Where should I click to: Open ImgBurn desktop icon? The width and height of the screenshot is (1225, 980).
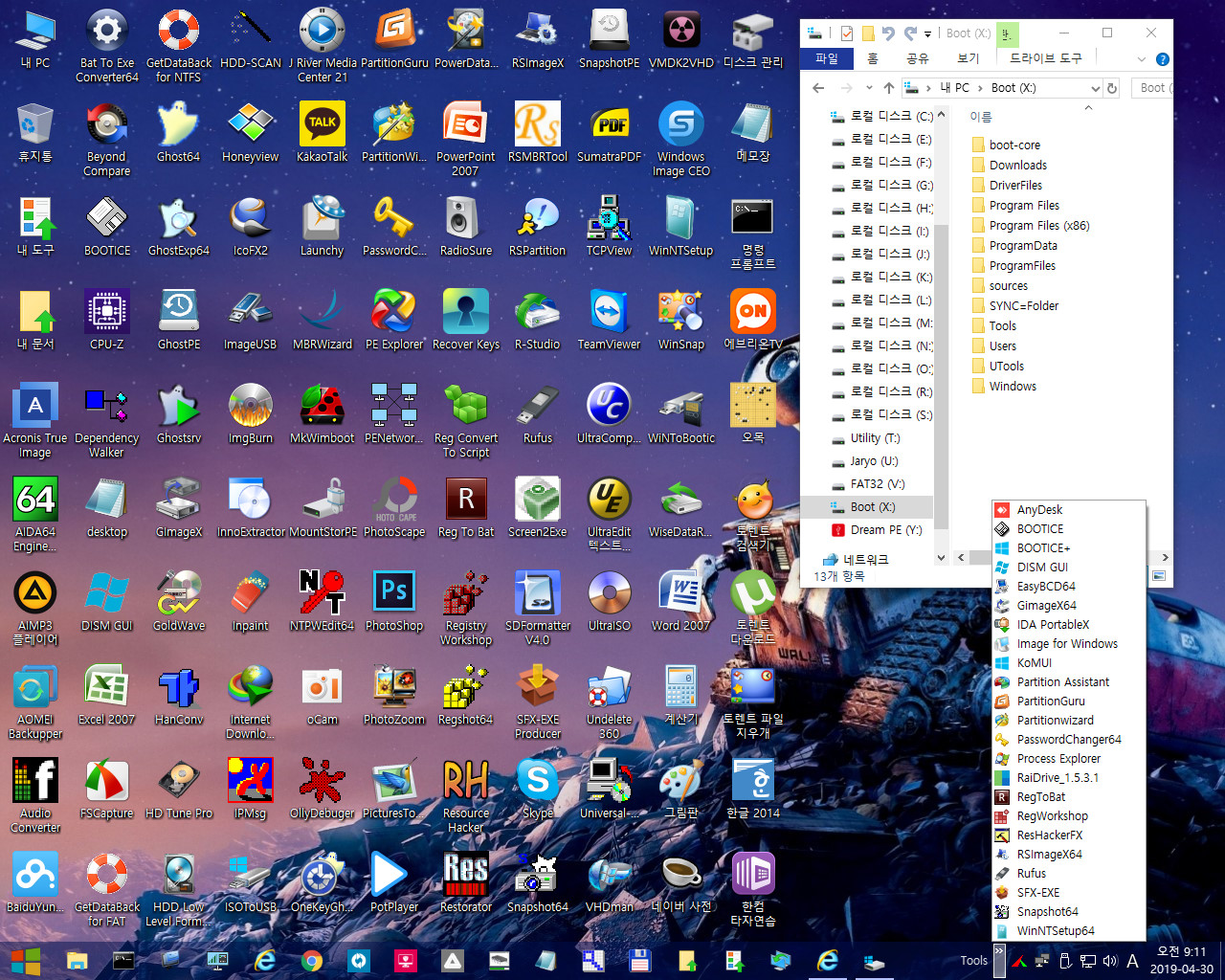(251, 414)
